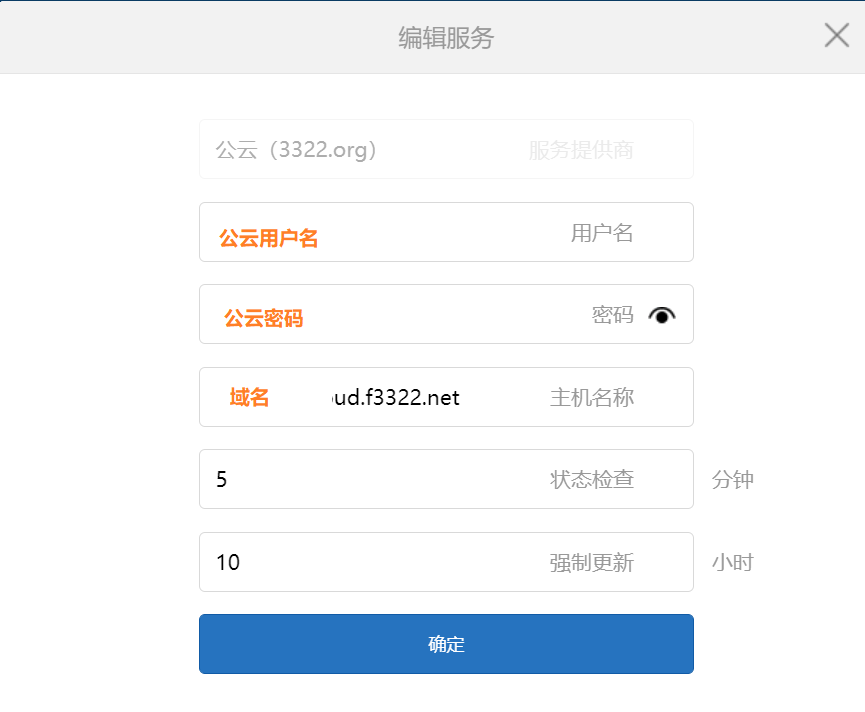Screen dimensions: 865x712
Task: Click the 状态检查 status check interval field
Action: [x=446, y=479]
